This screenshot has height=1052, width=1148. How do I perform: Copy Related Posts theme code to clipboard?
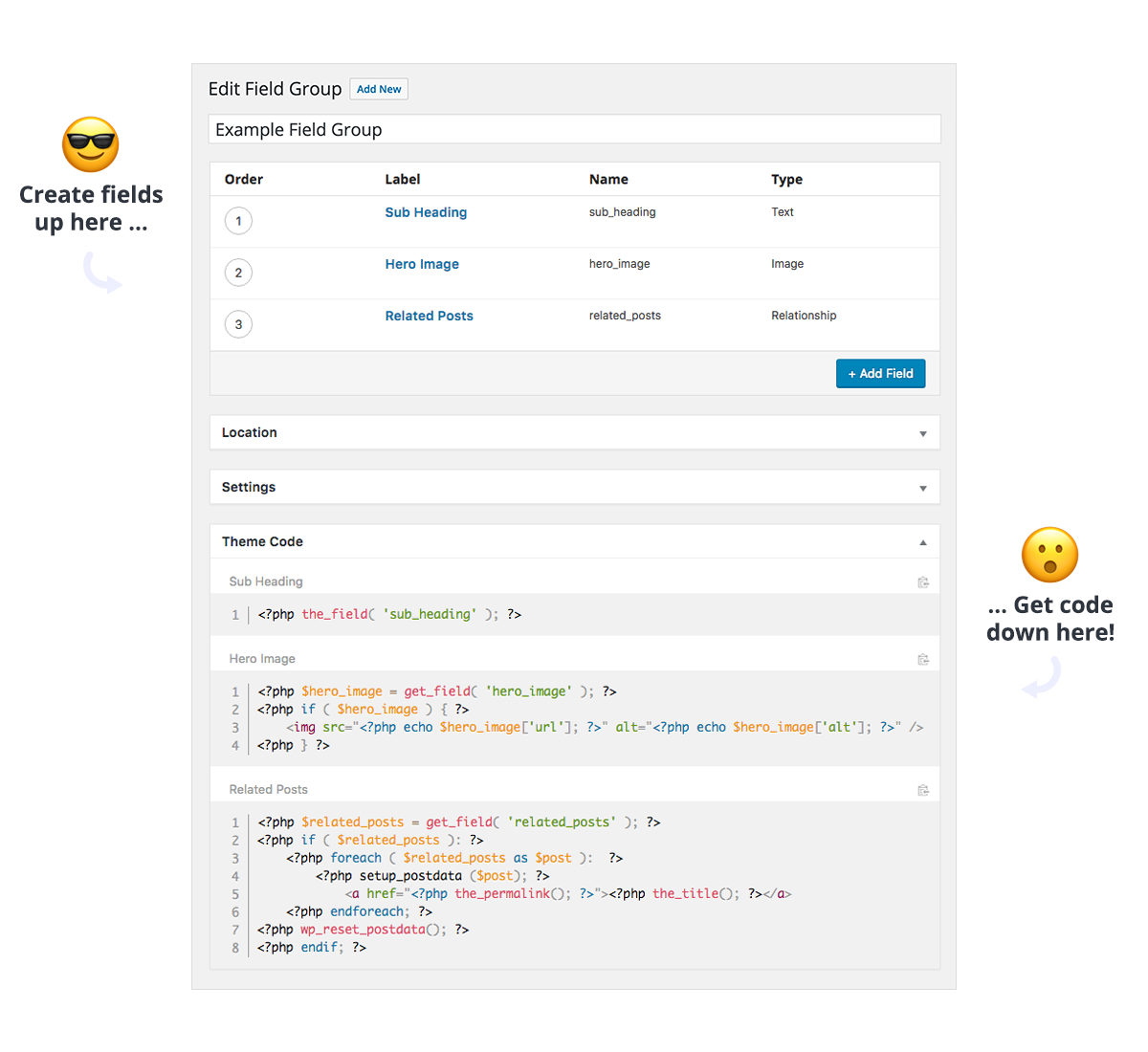[x=923, y=790]
